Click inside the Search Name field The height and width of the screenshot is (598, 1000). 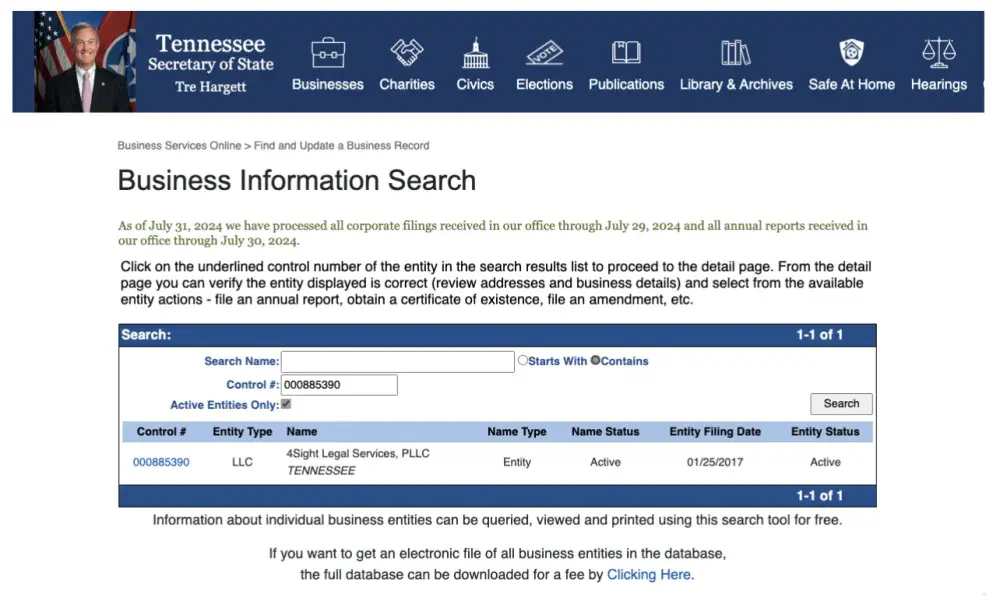(397, 360)
